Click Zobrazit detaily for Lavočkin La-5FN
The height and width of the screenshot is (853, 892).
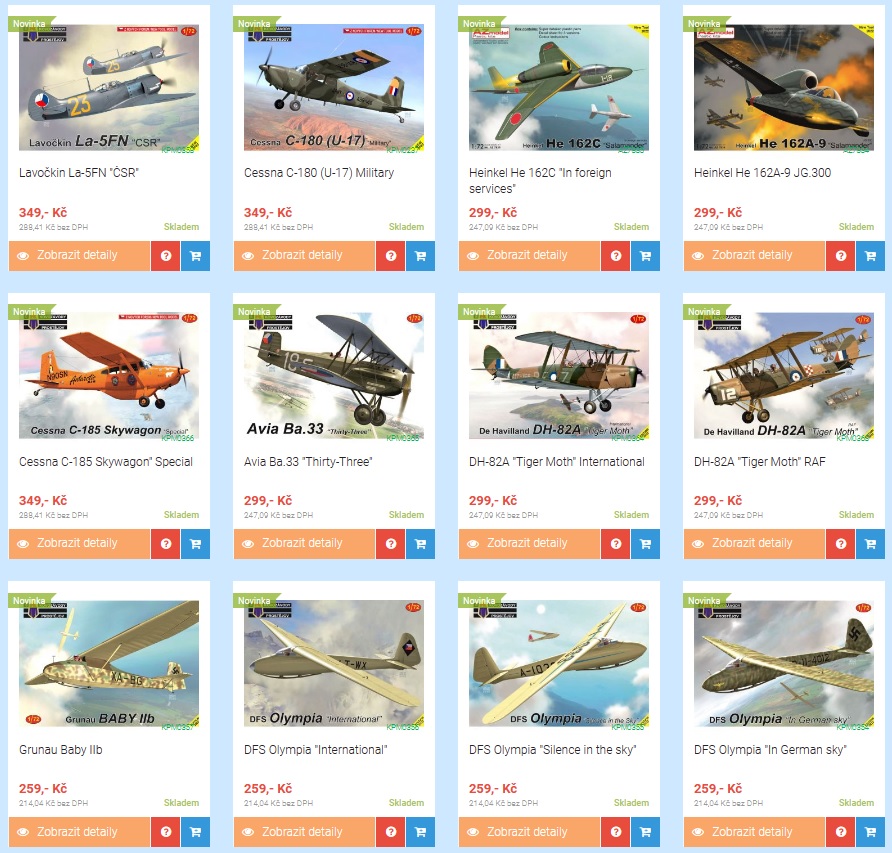pyautogui.click(x=79, y=256)
